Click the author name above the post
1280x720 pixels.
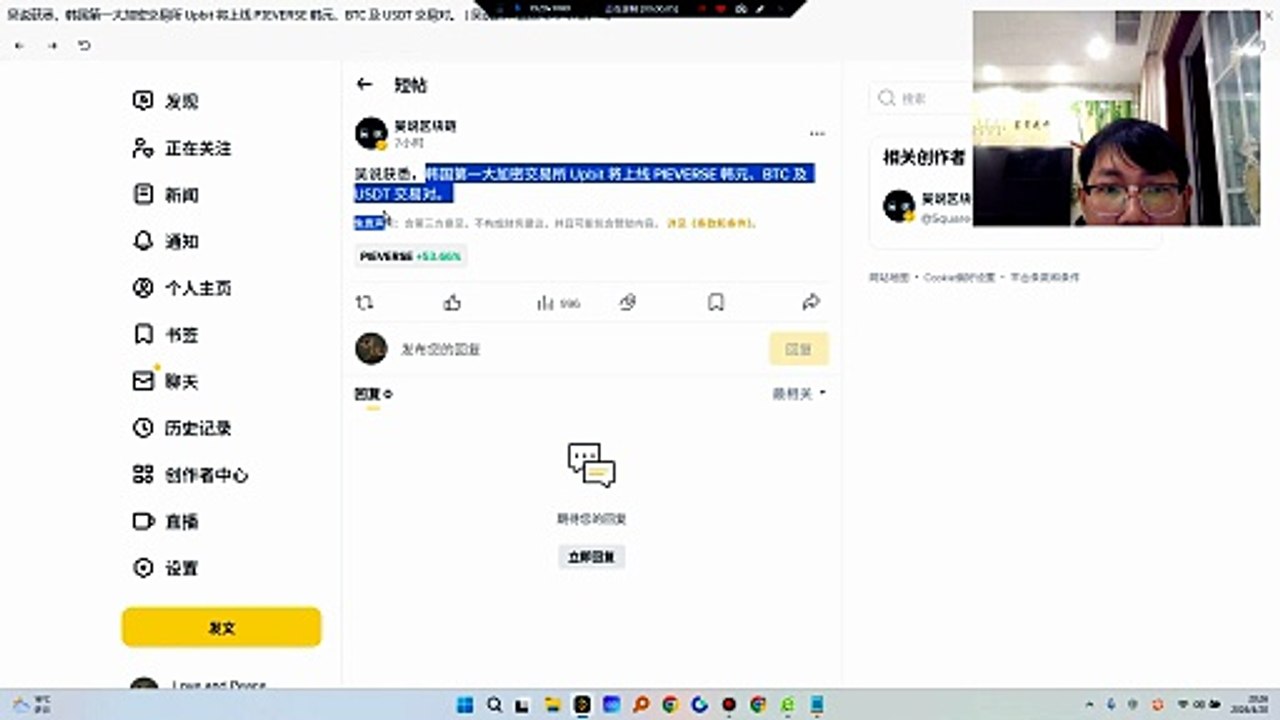tap(425, 127)
